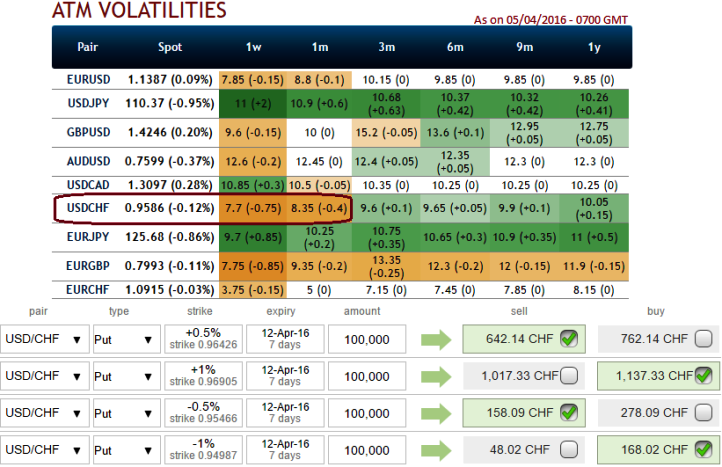Image resolution: width=722 pixels, height=467 pixels.
Task: Tick the buy 762.14 CHF checkbox
Action: click(704, 340)
